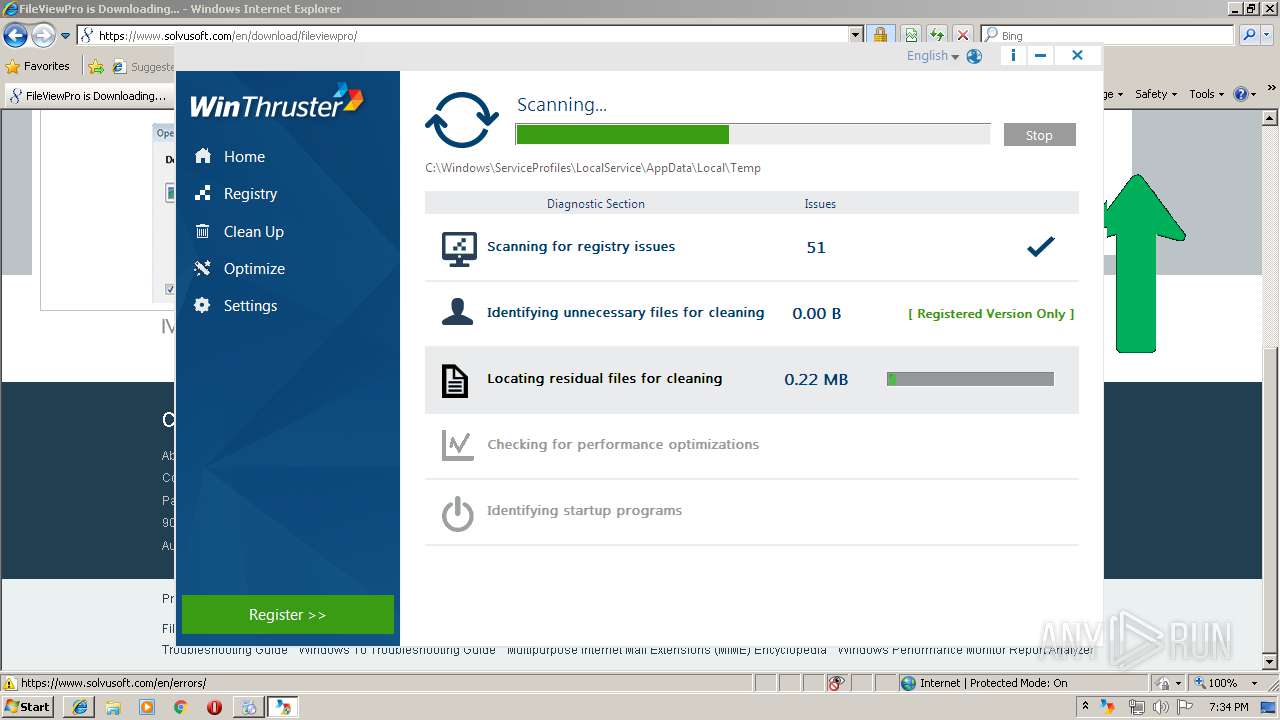Expand the address bar autocomplete dropdown
Screen dimensions: 1280x720
pyautogui.click(x=855, y=35)
